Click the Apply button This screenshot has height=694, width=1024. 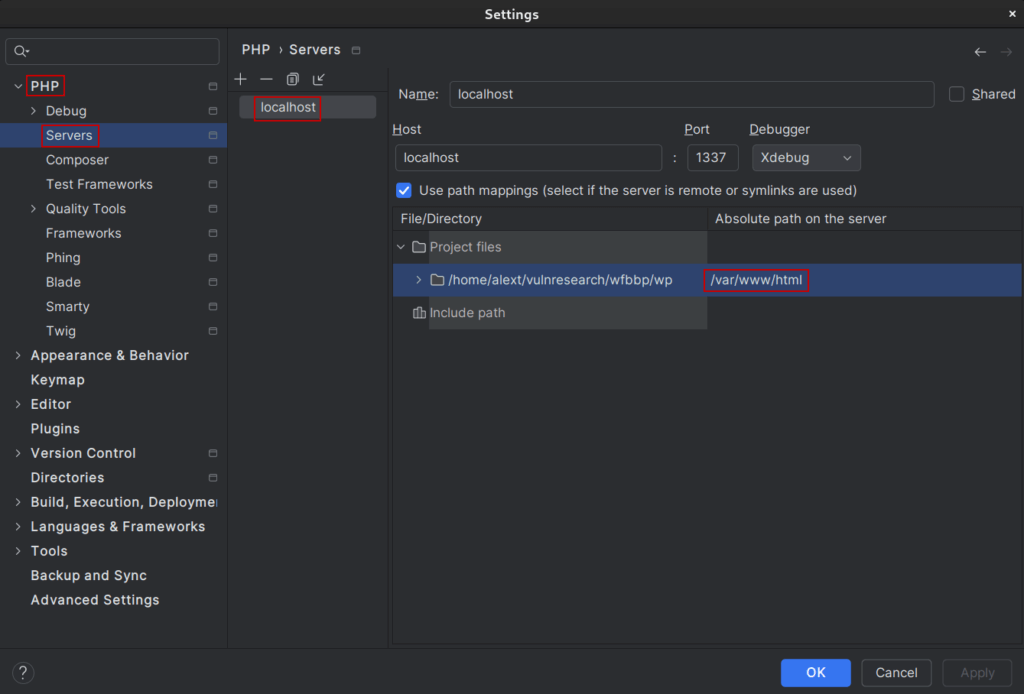[x=977, y=672]
